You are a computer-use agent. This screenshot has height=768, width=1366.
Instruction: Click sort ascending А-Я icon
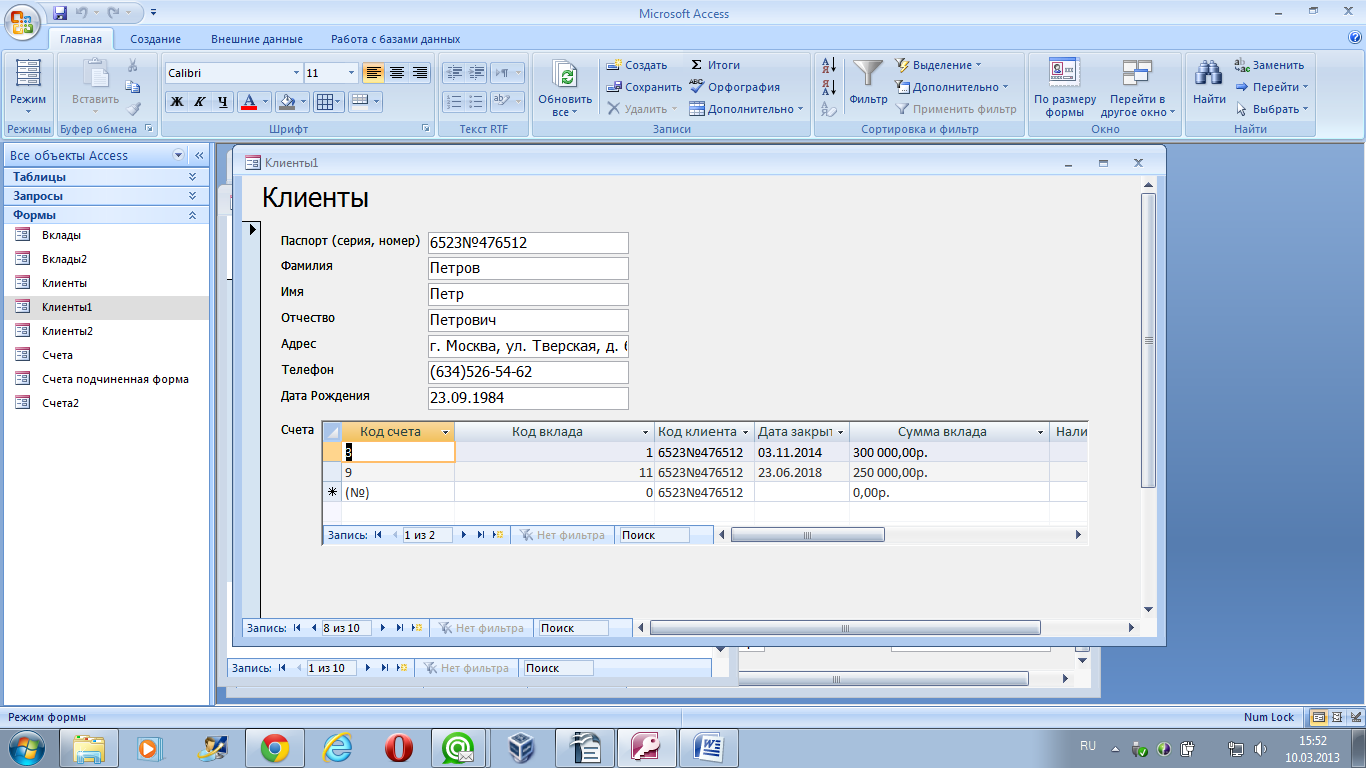(828, 66)
